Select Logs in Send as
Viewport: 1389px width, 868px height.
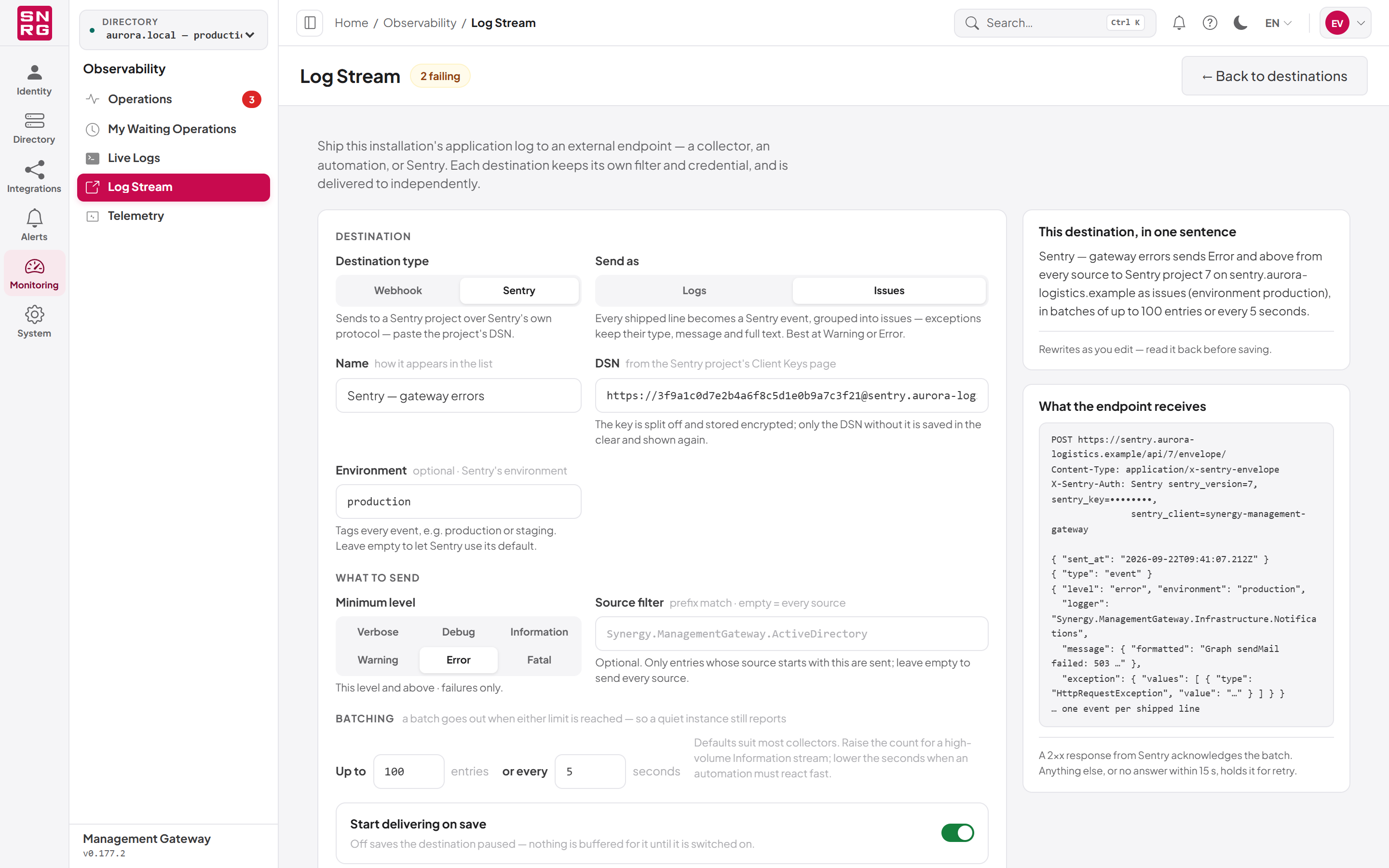click(694, 290)
